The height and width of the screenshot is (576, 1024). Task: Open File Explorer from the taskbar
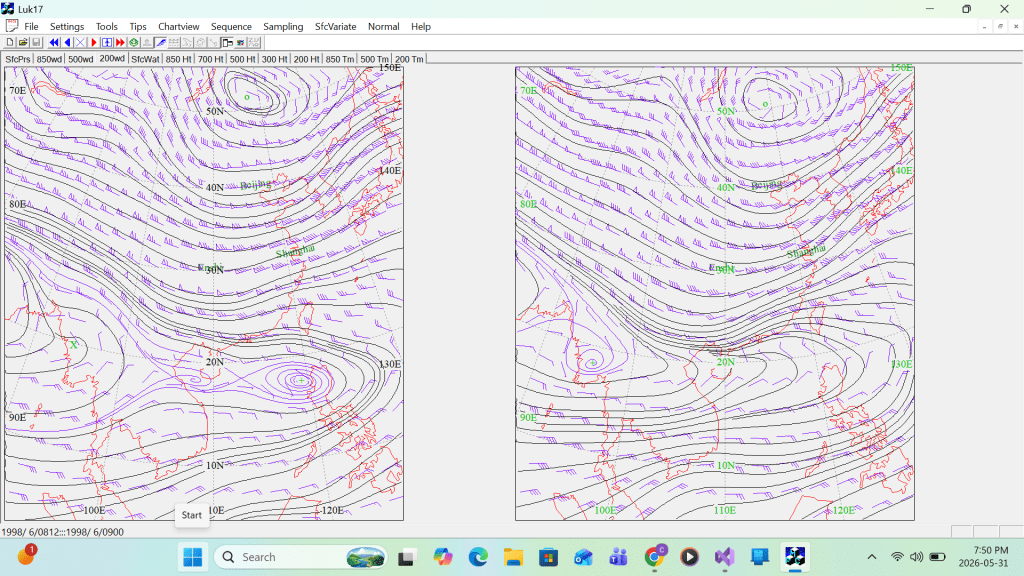[513, 557]
